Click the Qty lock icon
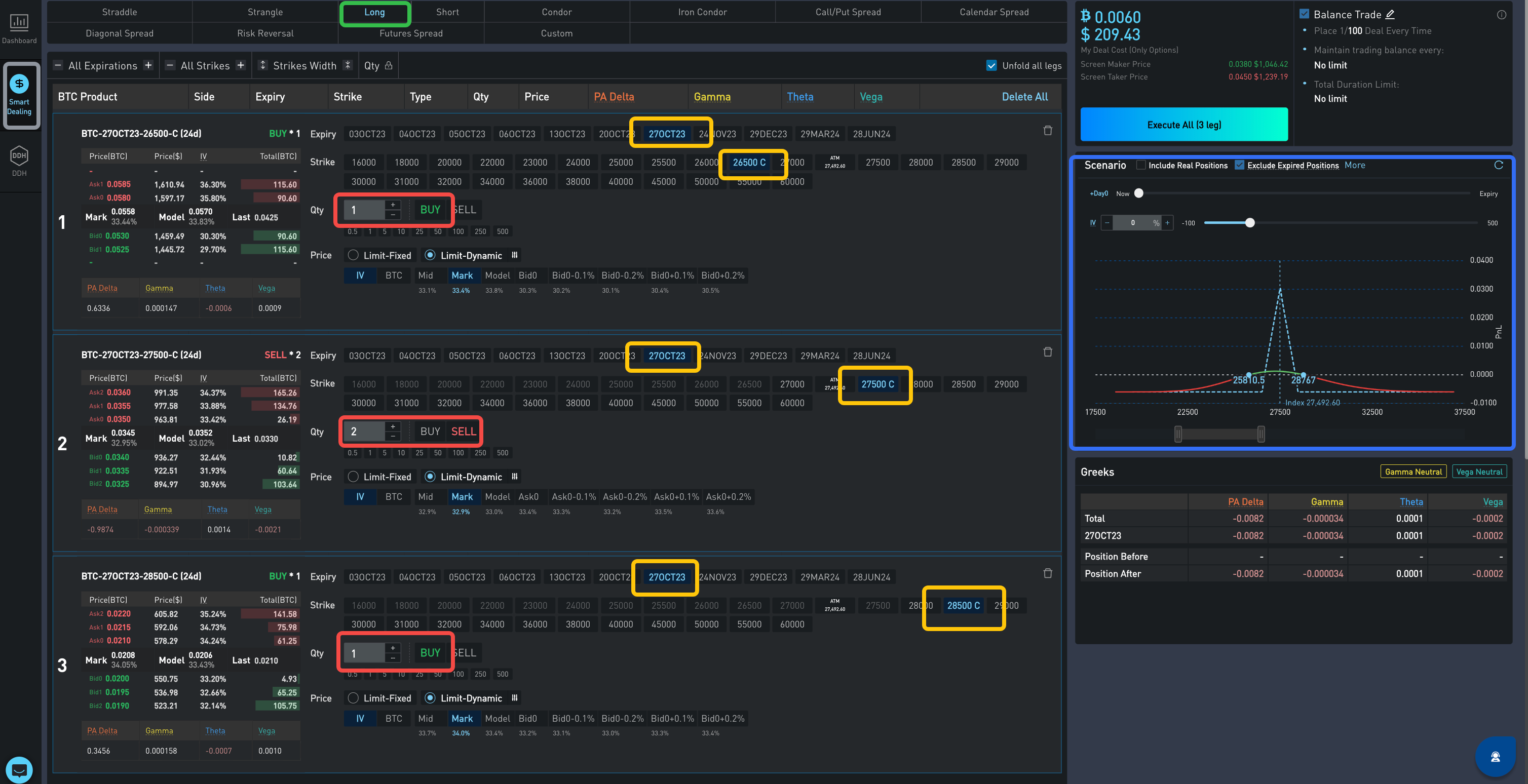The height and width of the screenshot is (784, 1528). pos(389,65)
